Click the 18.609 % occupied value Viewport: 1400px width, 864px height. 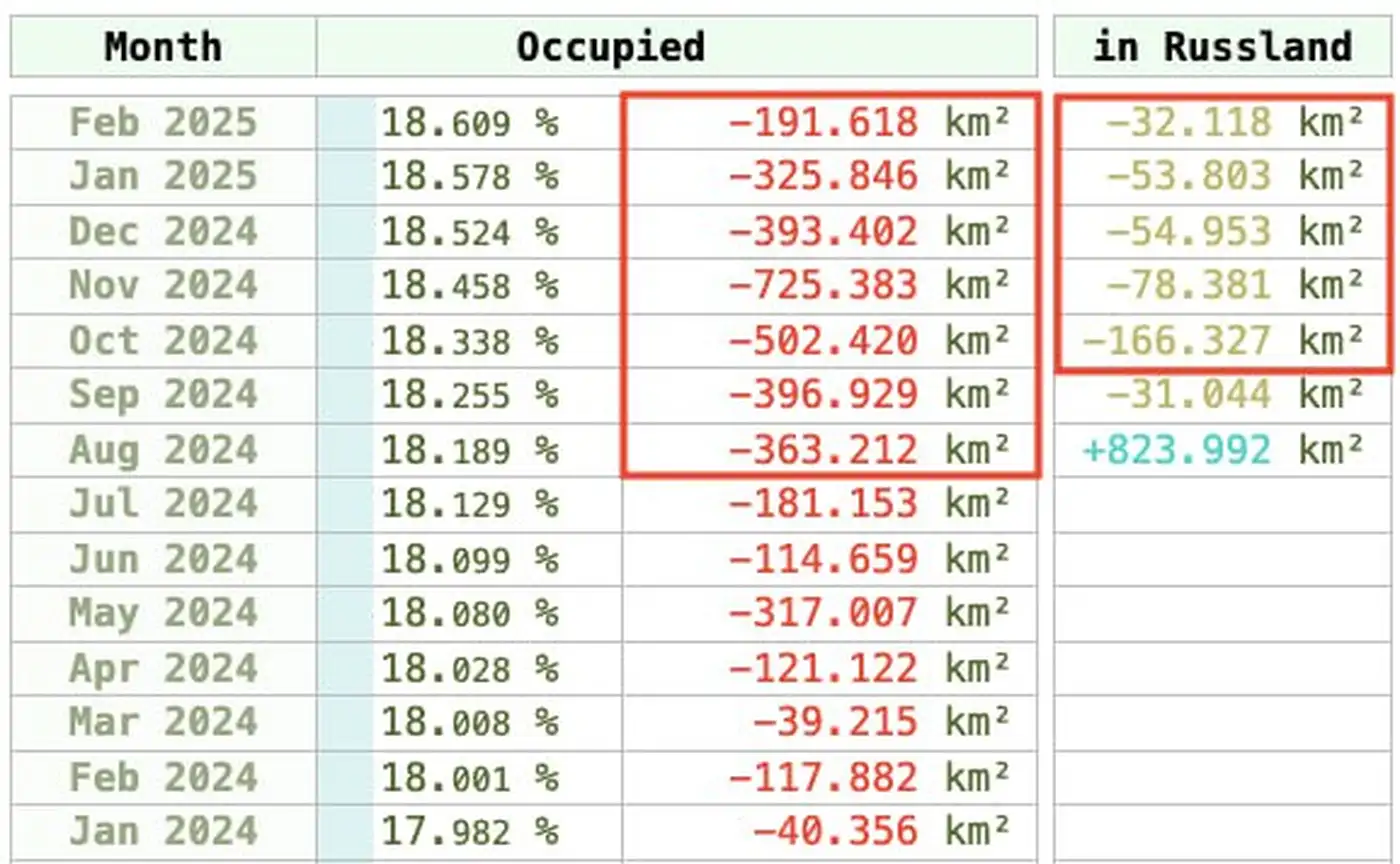point(469,123)
